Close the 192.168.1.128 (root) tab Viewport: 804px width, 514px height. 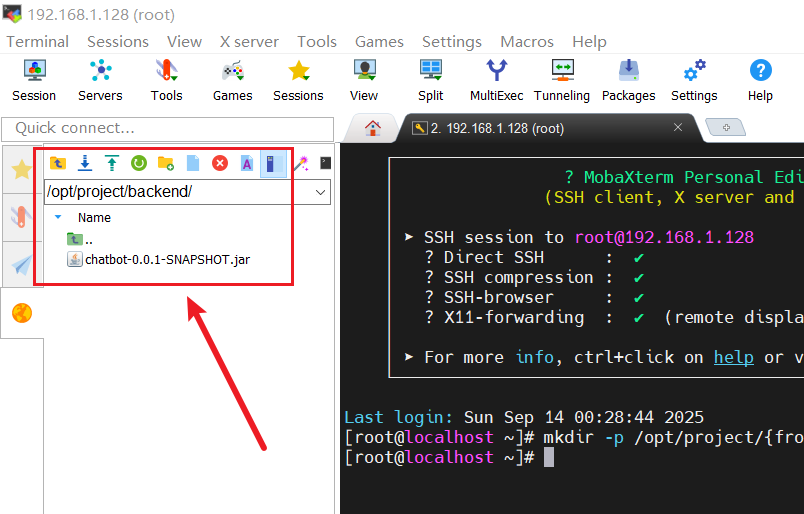point(678,127)
